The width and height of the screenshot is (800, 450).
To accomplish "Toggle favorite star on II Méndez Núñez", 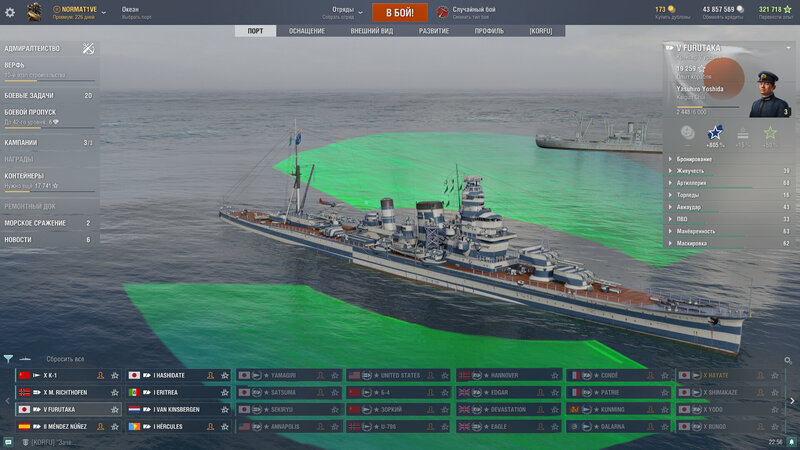I will tap(115, 427).
